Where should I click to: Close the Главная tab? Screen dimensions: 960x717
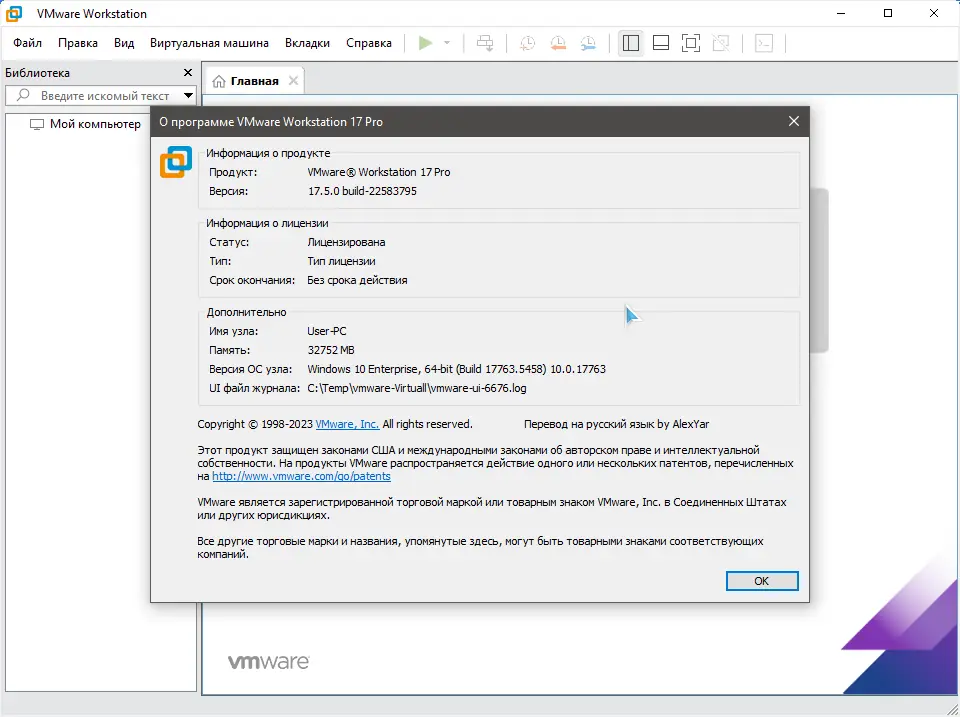(293, 81)
